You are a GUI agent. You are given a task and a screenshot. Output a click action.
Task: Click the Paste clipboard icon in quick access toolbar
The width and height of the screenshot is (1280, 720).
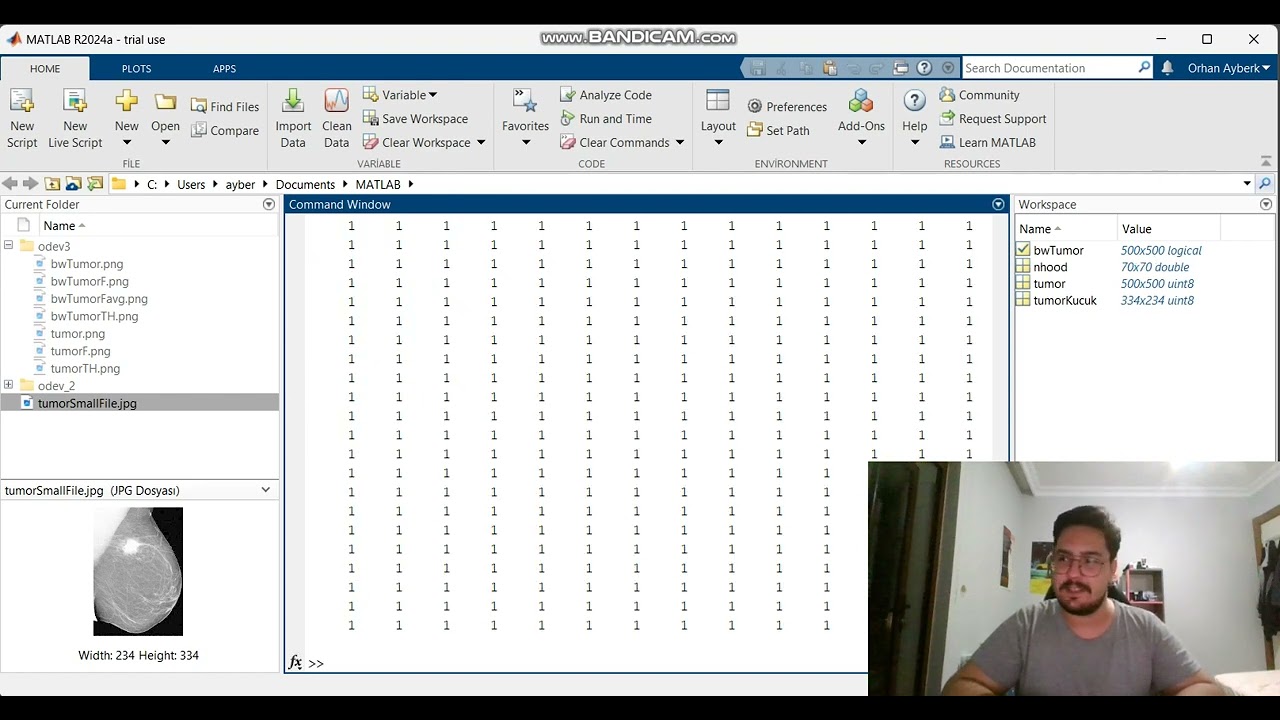point(830,68)
